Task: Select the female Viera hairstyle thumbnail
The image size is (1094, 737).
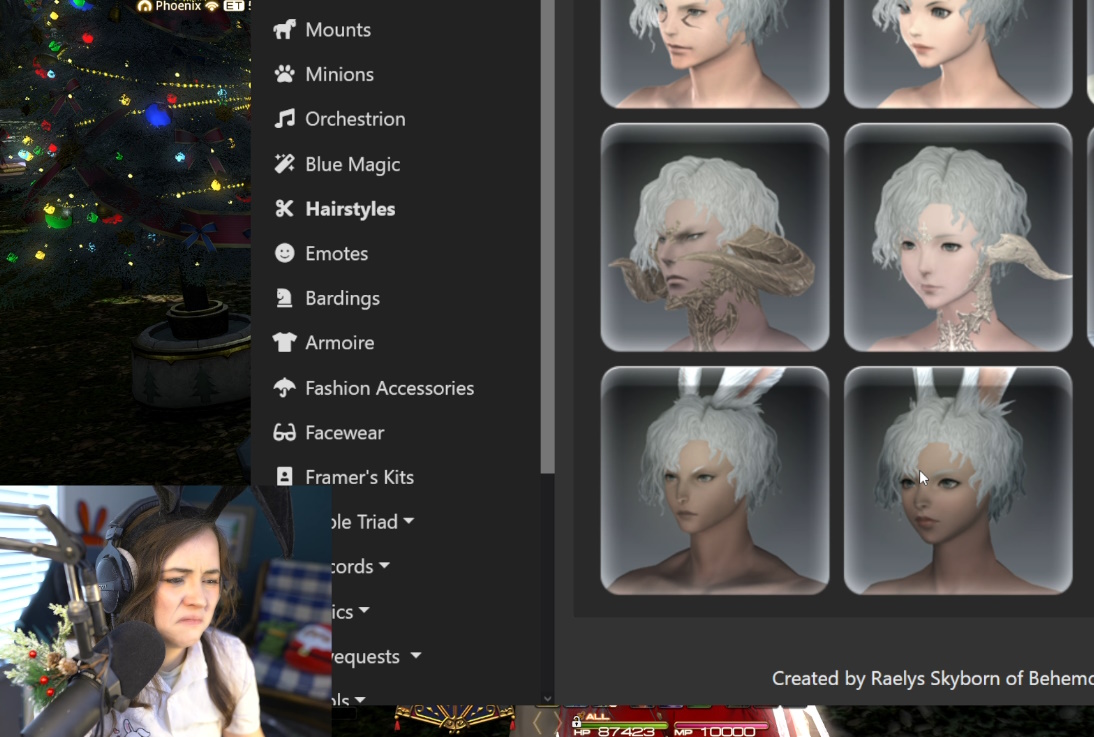Action: (x=958, y=481)
